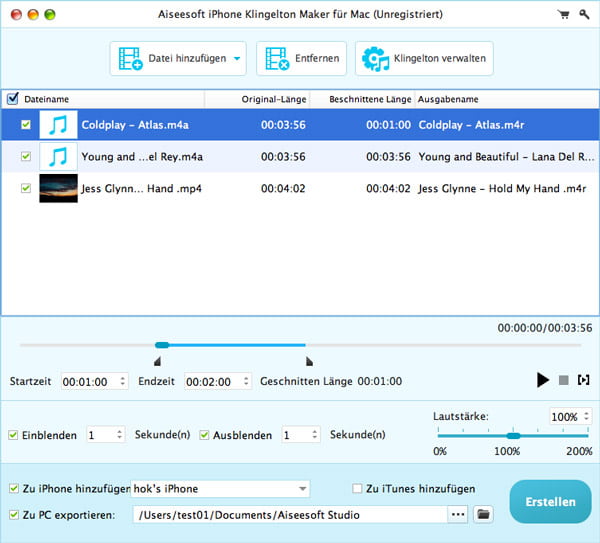Image resolution: width=600 pixels, height=543 pixels.
Task: Toggle the Einblenden checkbox
Action: pos(13,435)
